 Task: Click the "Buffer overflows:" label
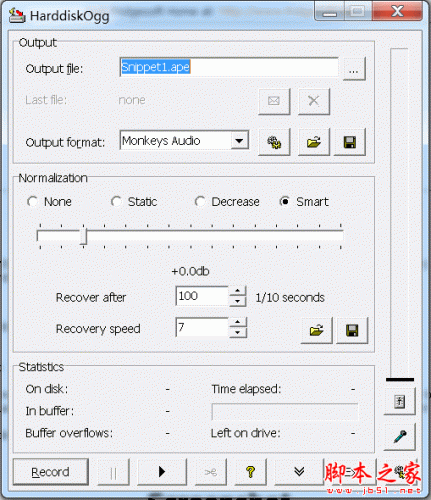pyautogui.click(x=69, y=433)
